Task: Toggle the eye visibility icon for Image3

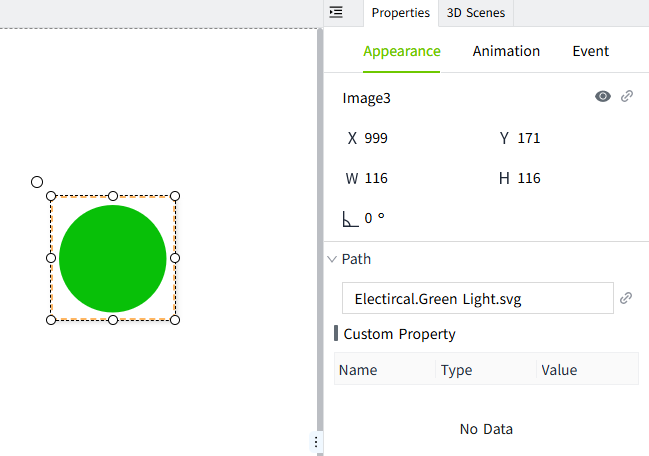Action: [x=603, y=97]
